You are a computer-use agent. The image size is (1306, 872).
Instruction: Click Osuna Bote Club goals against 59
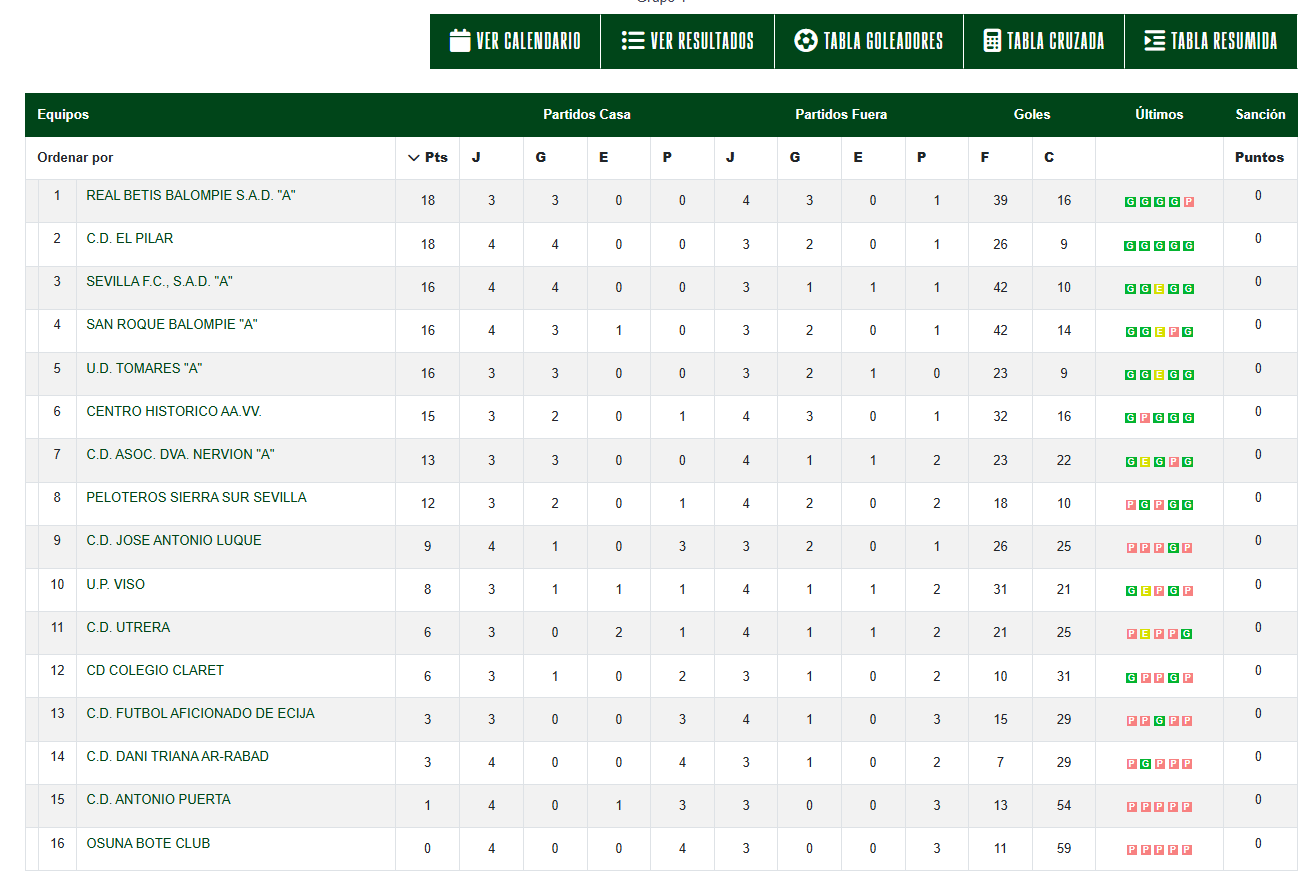click(1064, 849)
